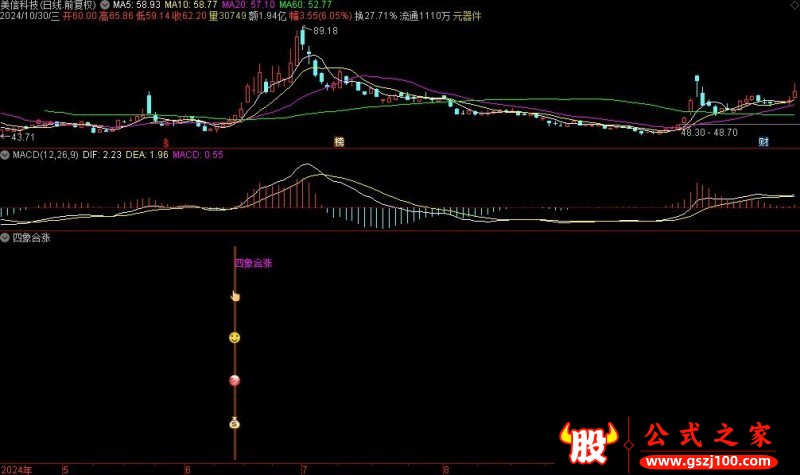Viewport: 800px width, 475px height.
Task: Click month 6 on the time axis
Action: (188, 470)
